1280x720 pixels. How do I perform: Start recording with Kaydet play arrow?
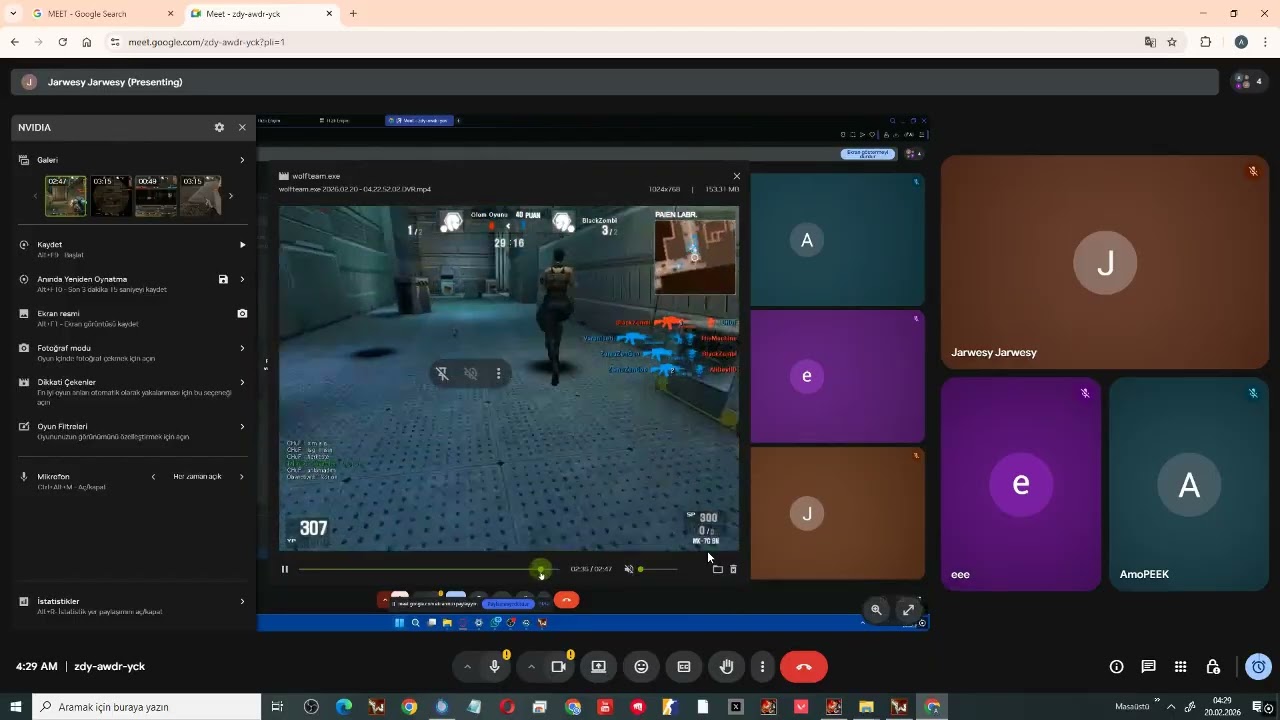pos(242,245)
